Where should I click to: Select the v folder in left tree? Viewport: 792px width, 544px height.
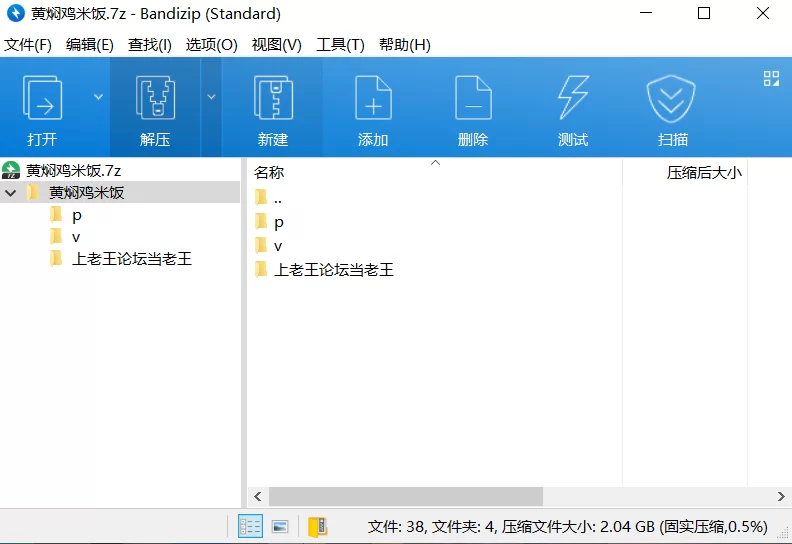[x=76, y=237]
